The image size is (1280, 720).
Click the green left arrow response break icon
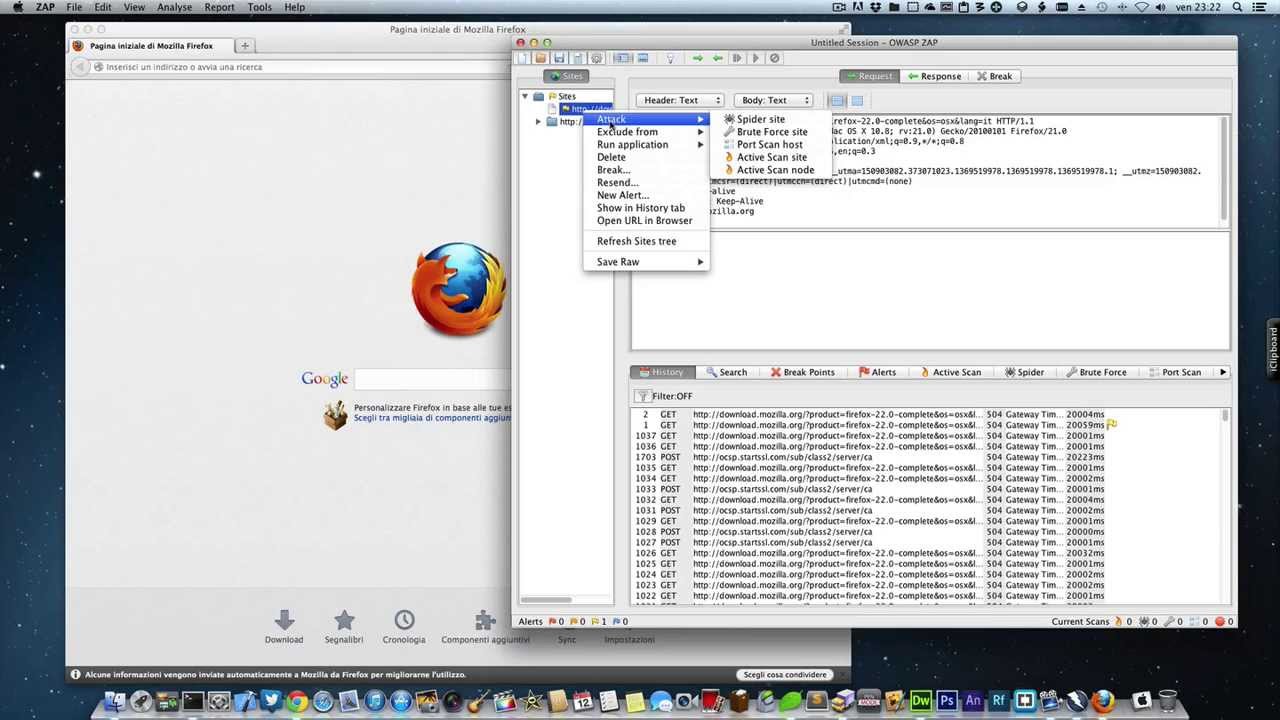pyautogui.click(x=717, y=58)
